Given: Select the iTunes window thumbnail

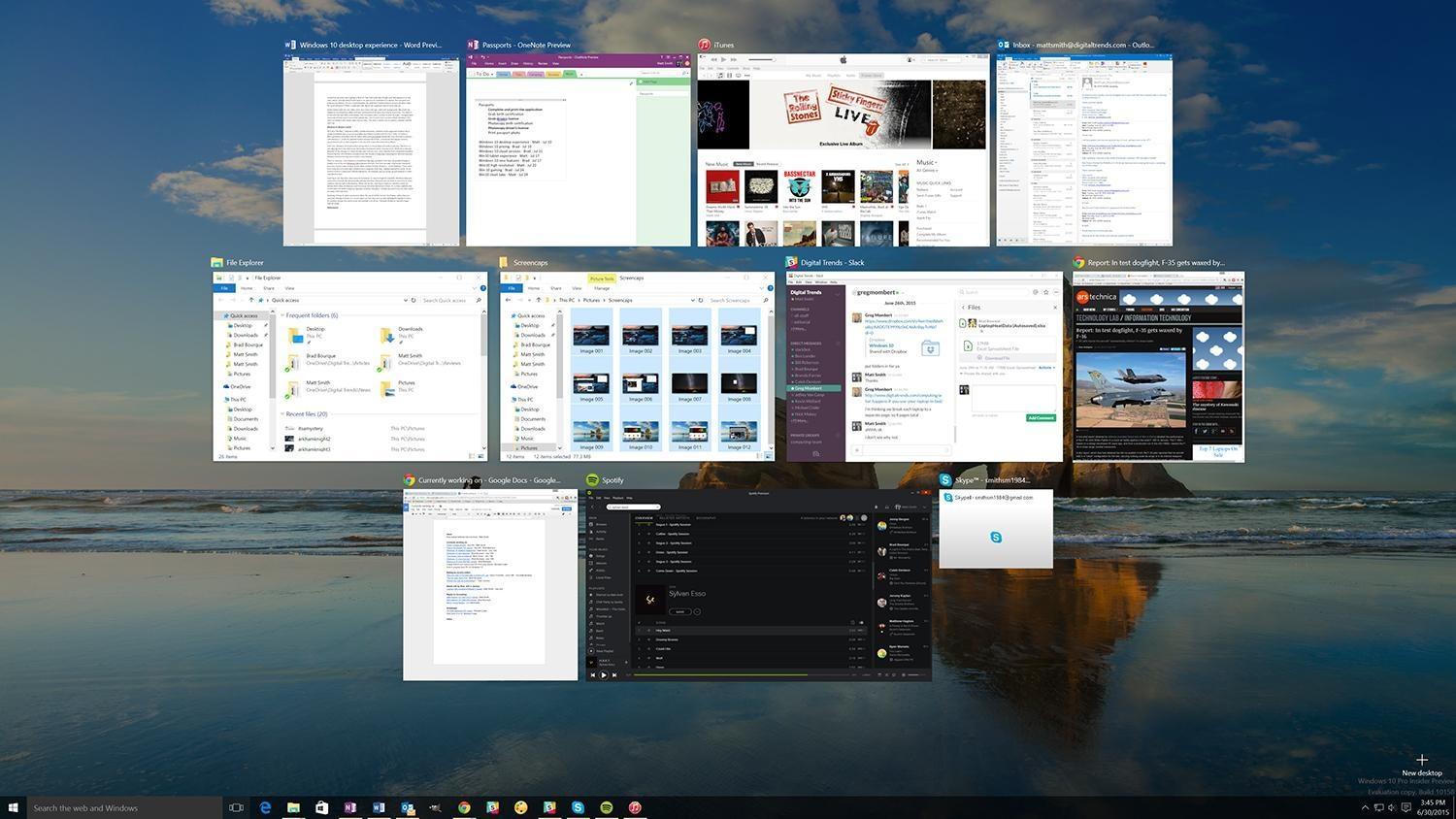Looking at the screenshot, I should coord(843,150).
